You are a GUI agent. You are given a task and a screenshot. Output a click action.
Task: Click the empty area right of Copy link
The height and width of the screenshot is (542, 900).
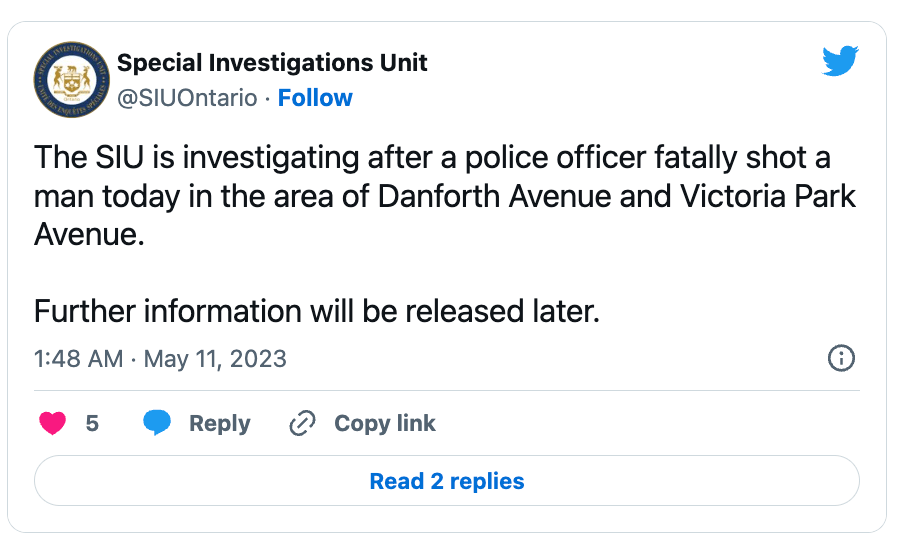click(647, 423)
